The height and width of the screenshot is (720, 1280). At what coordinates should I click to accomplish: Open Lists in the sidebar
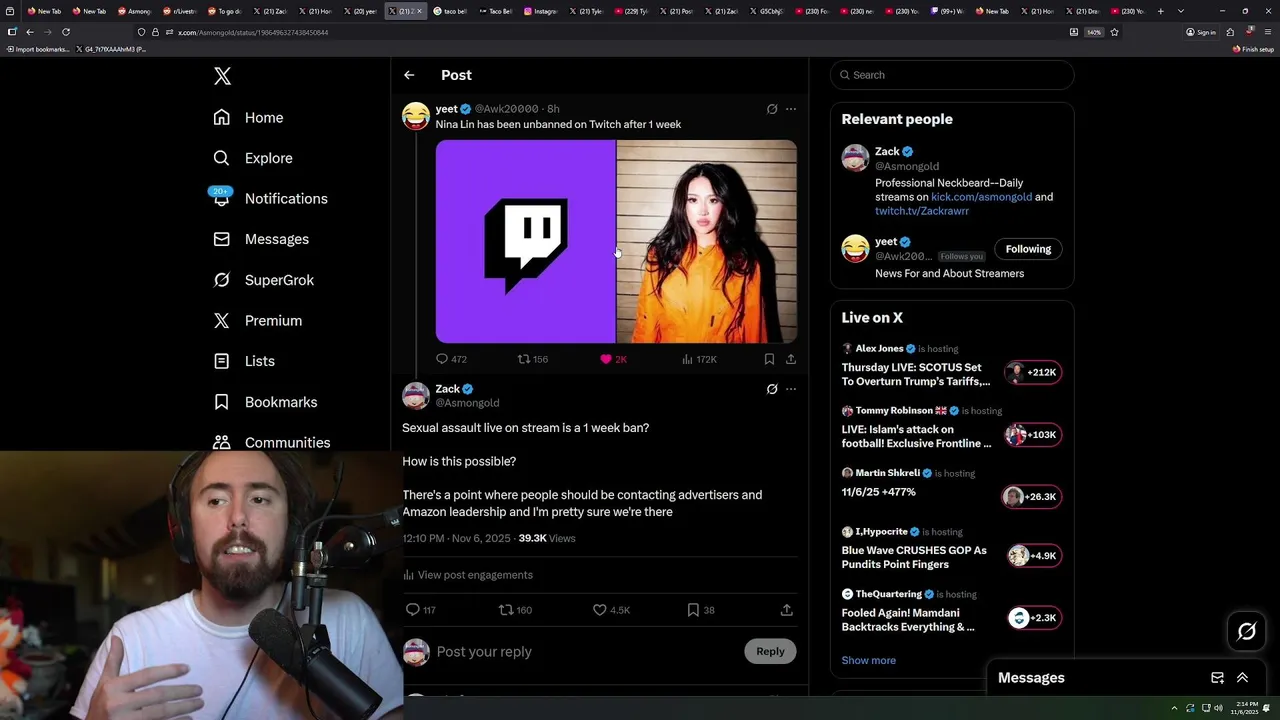244,361
